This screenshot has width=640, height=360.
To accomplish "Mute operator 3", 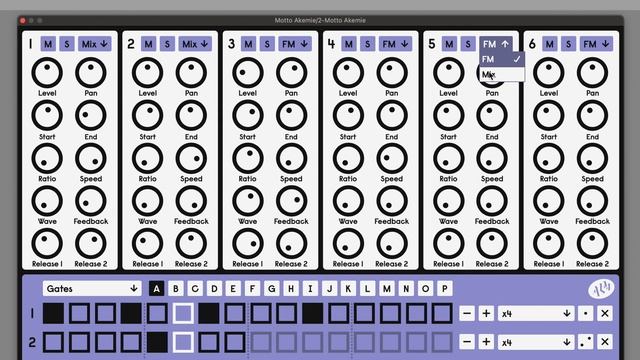I will [249, 44].
